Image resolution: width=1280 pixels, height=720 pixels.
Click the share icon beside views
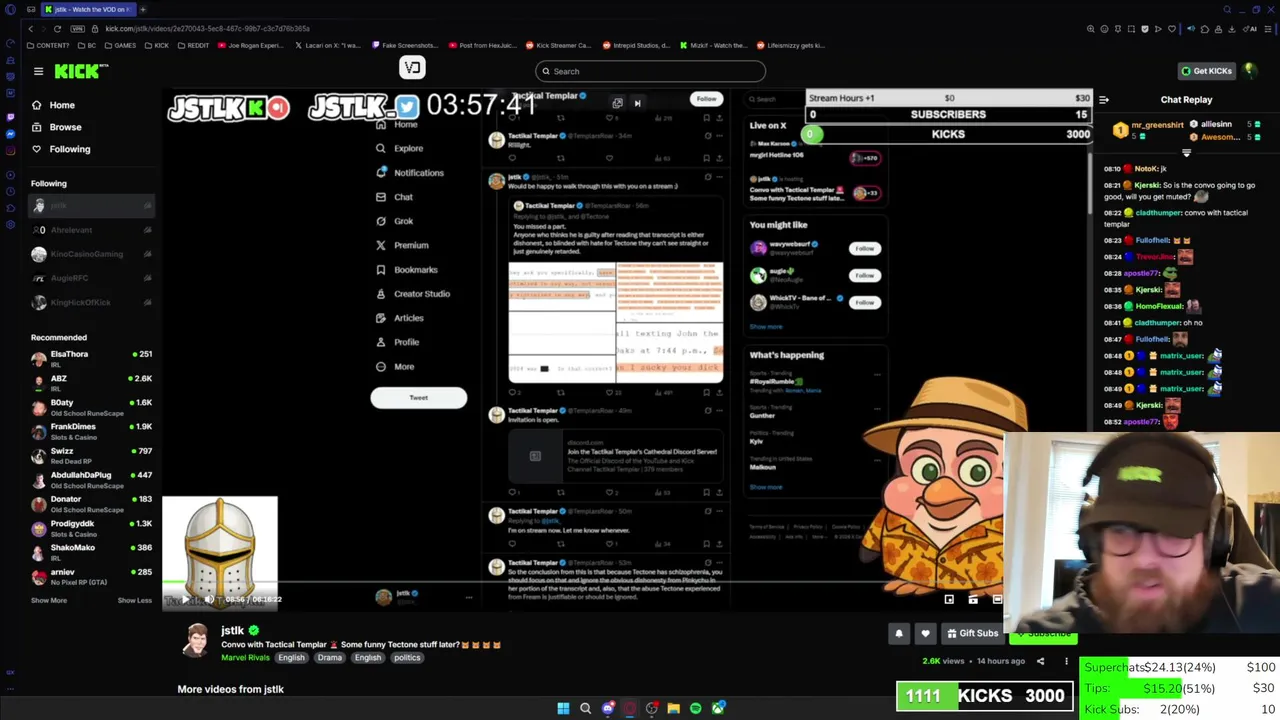(x=1040, y=661)
